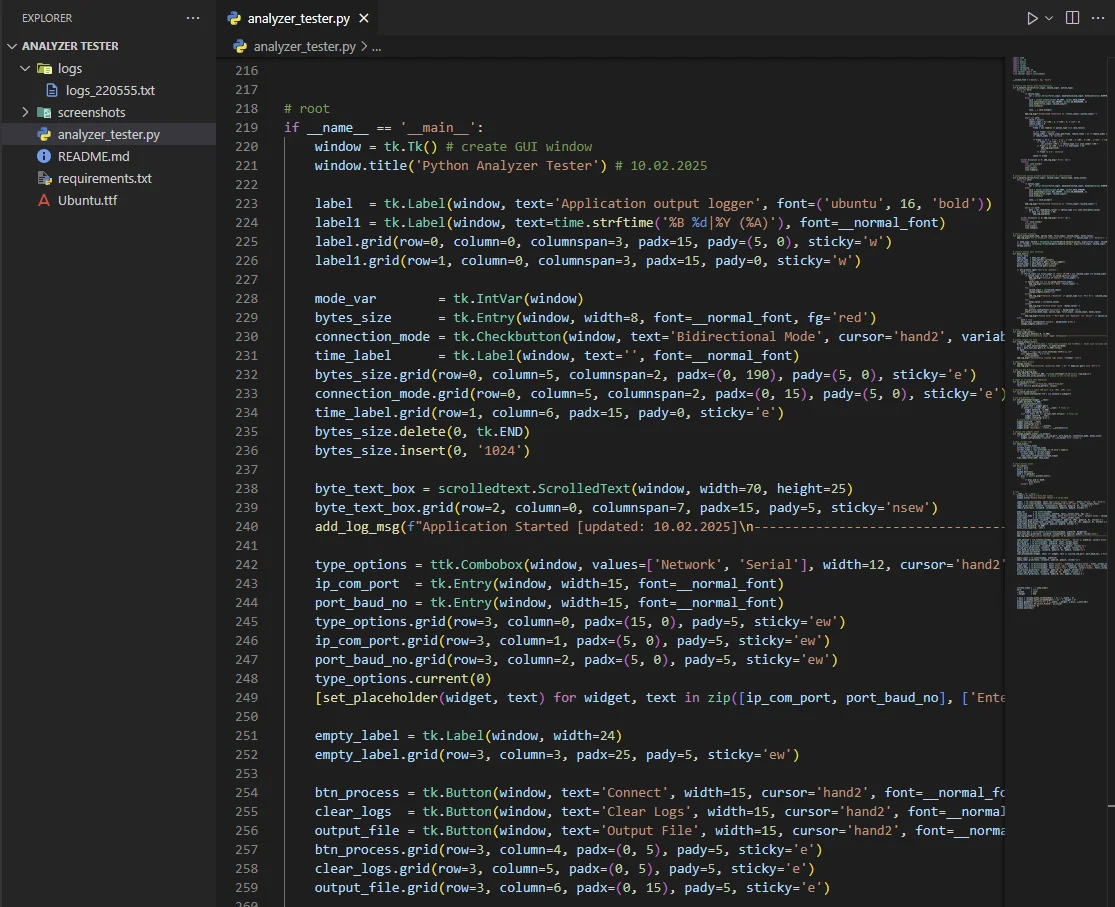Open logs_220555.txt file

pos(110,90)
